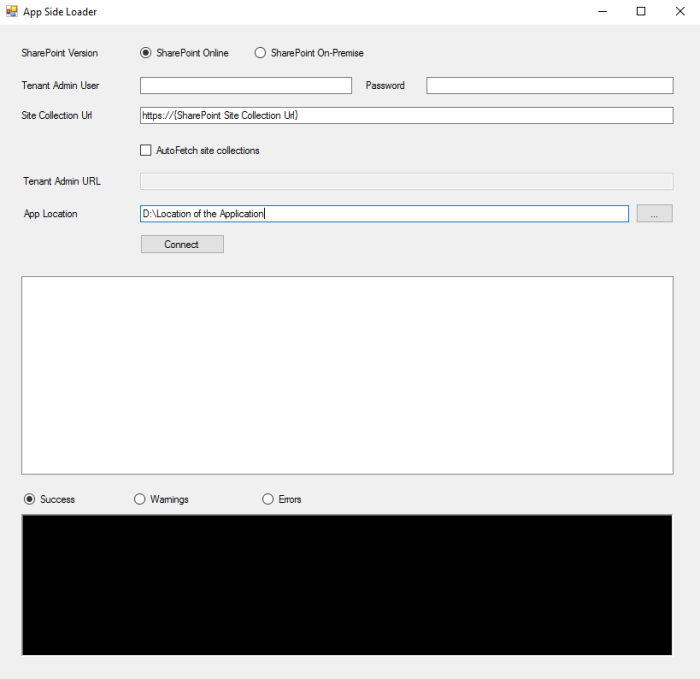The image size is (700, 679).
Task: Show Errors in the log output
Action: coord(268,499)
